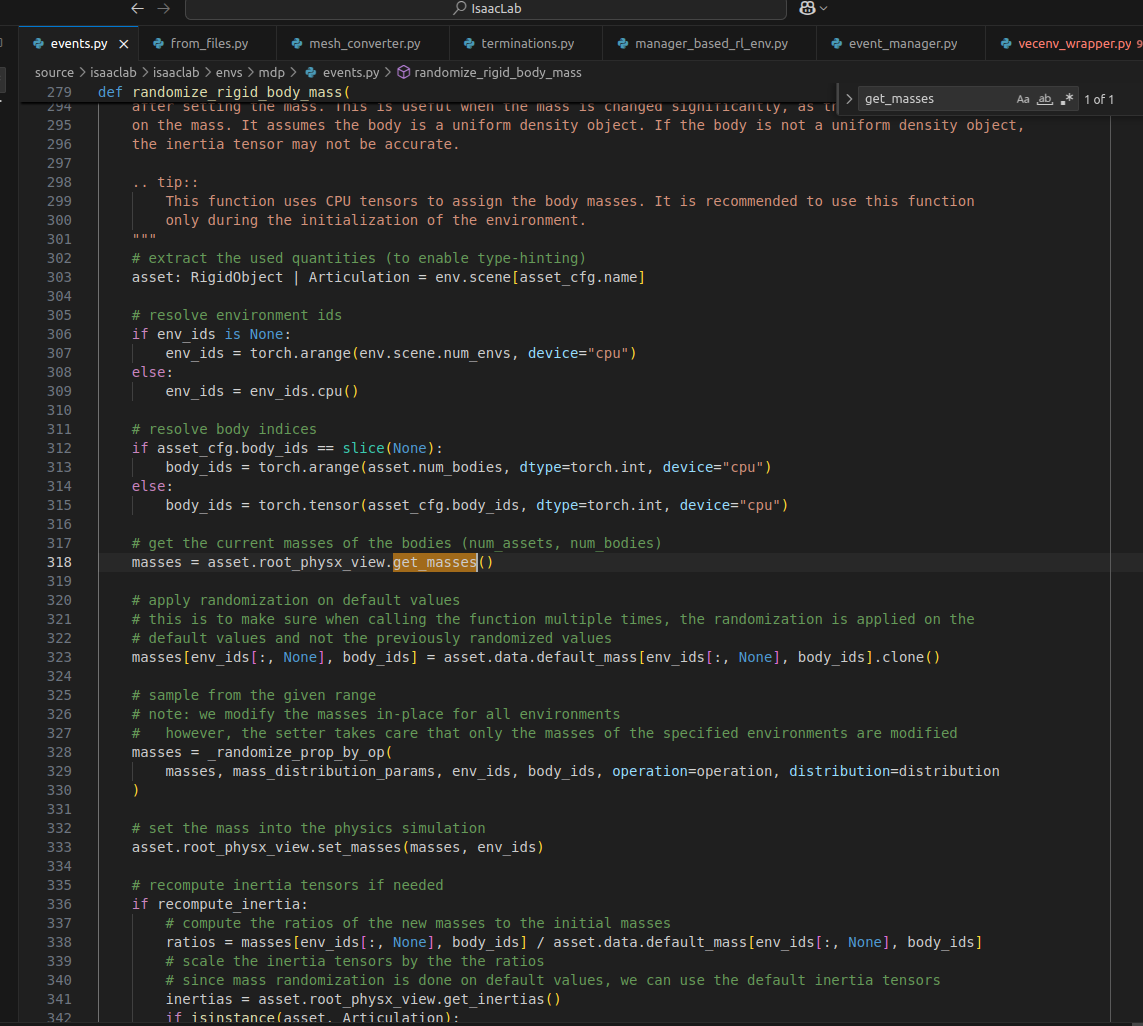Switch to the event_manager.py tab
The height and width of the screenshot is (1026, 1143).
pyautogui.click(x=902, y=44)
